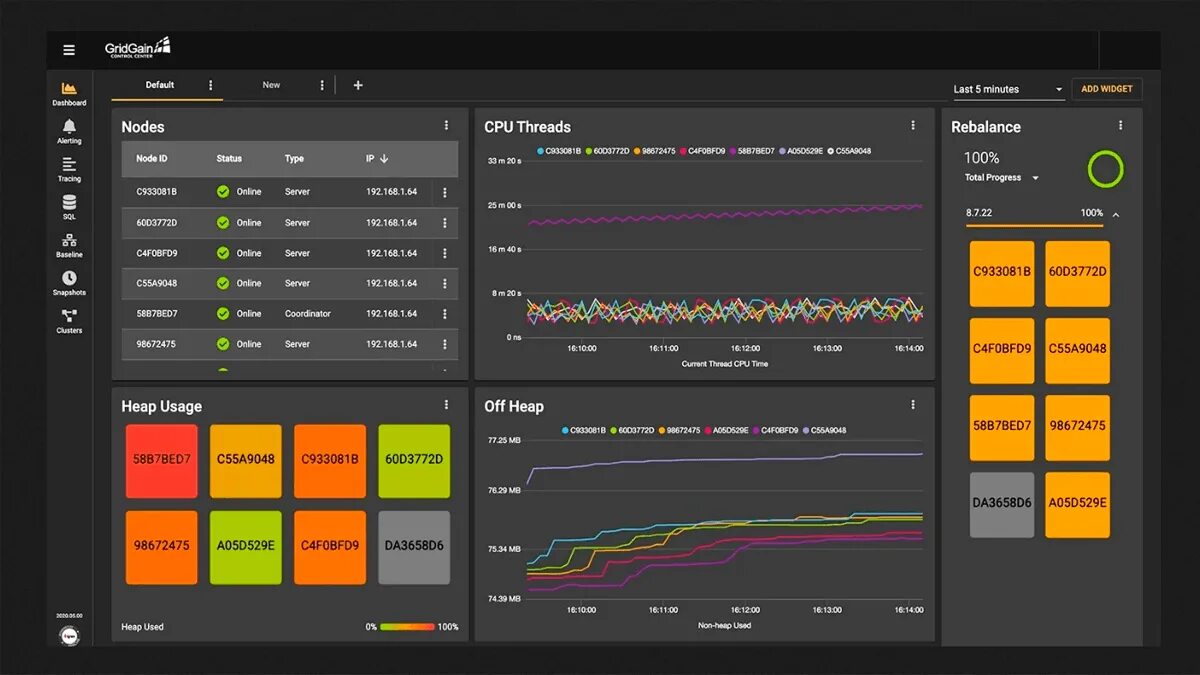Open the hamburger navigation menu
The height and width of the screenshot is (675, 1200).
coord(69,50)
